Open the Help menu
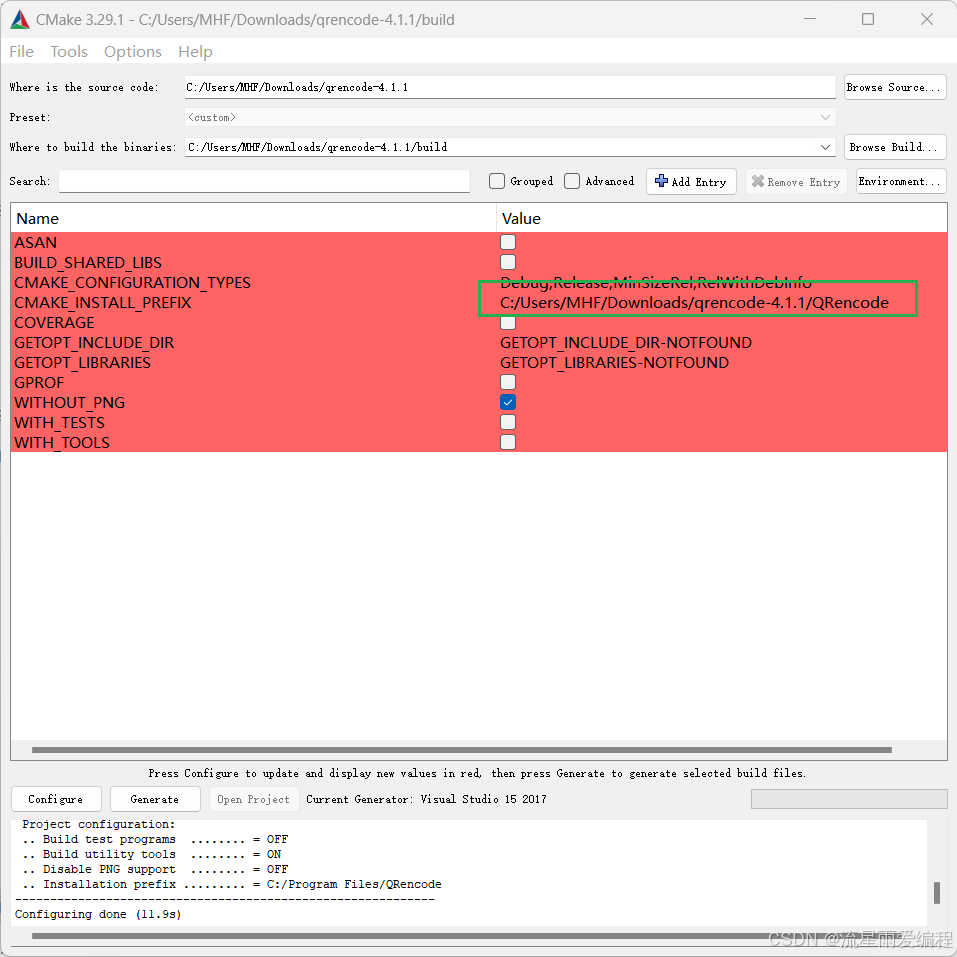The width and height of the screenshot is (957, 957). click(195, 52)
